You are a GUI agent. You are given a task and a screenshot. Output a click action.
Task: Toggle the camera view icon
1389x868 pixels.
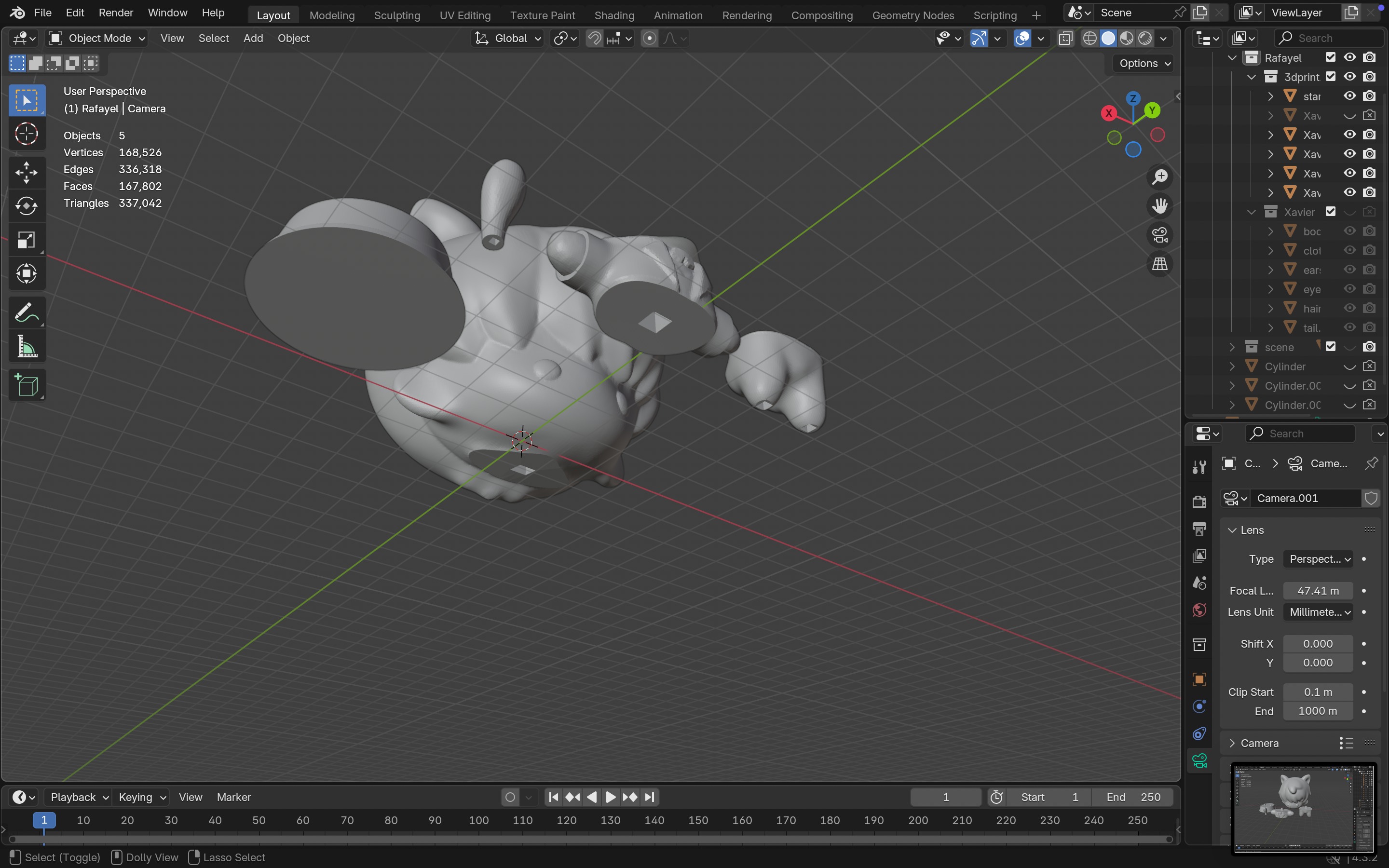coord(1160,235)
